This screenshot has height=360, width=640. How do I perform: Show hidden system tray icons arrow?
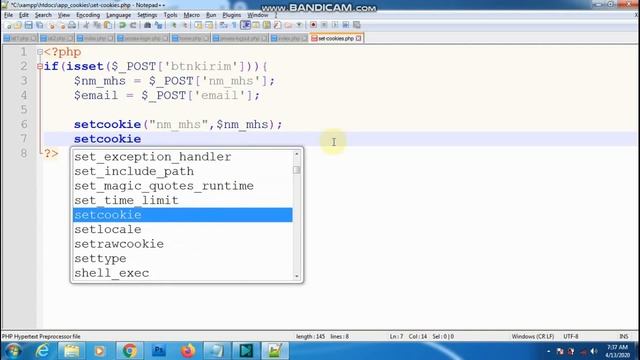point(549,351)
